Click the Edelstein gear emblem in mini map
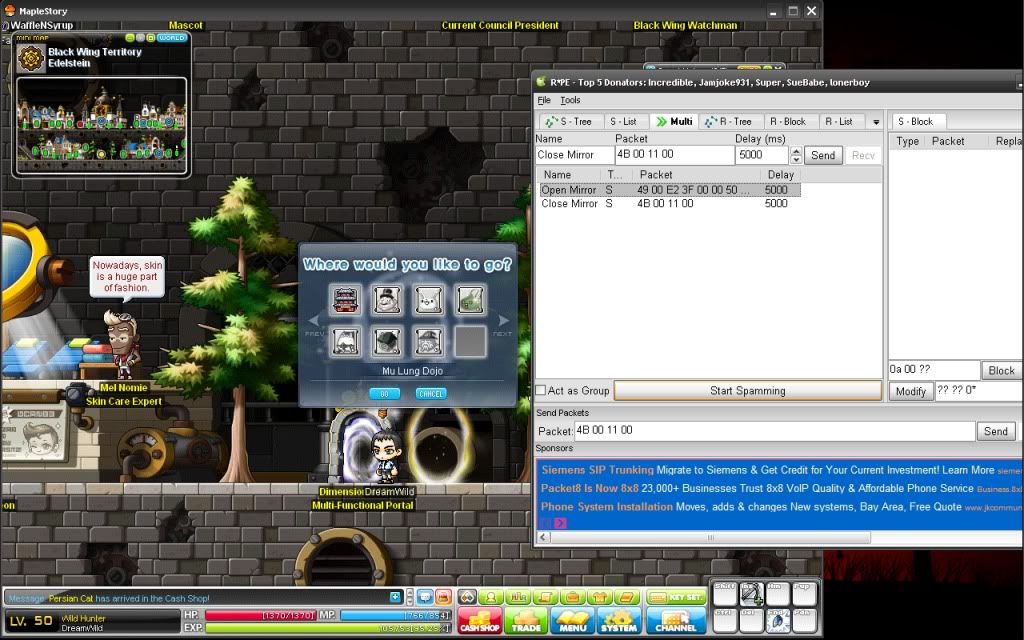 [30, 58]
